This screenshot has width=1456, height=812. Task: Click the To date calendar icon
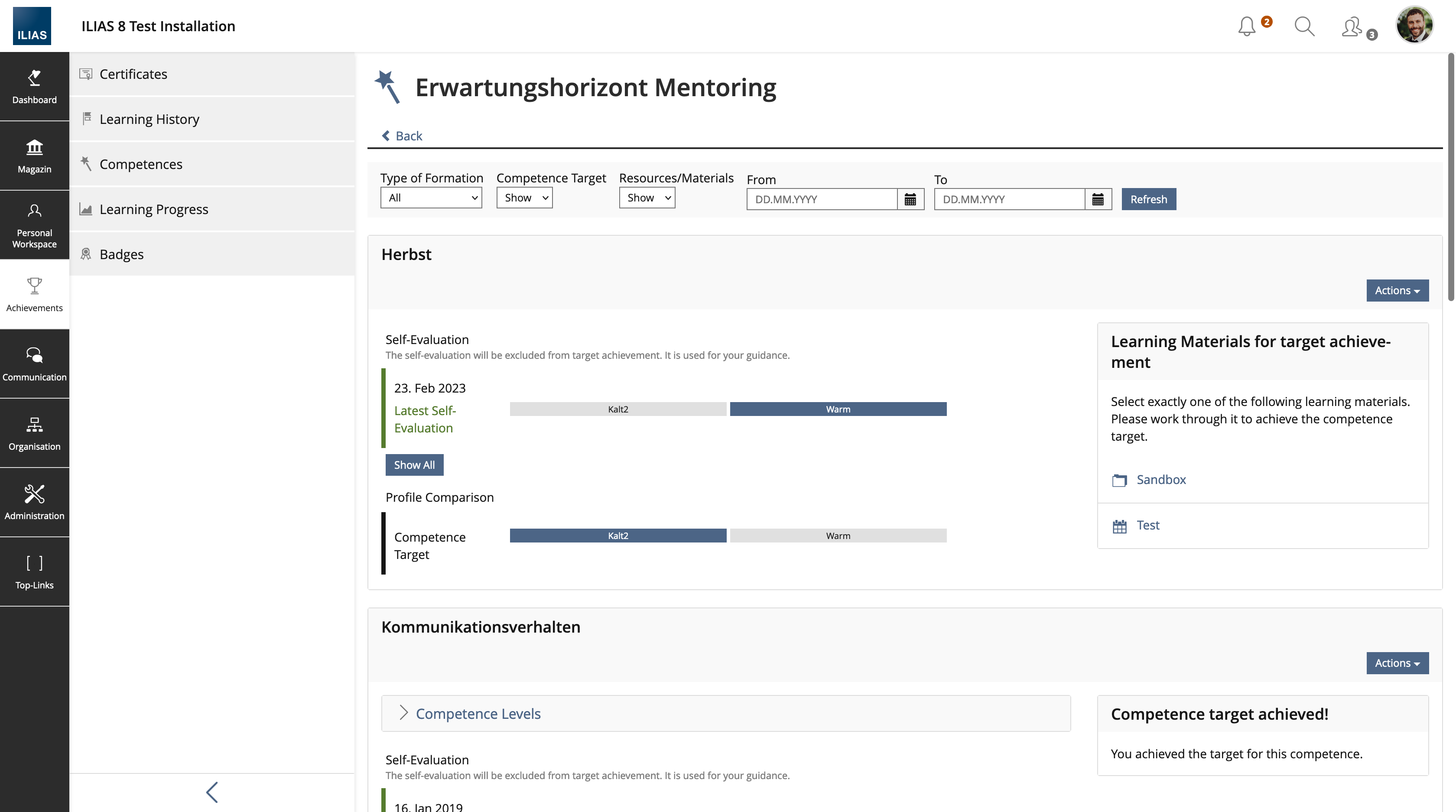pos(1098,199)
